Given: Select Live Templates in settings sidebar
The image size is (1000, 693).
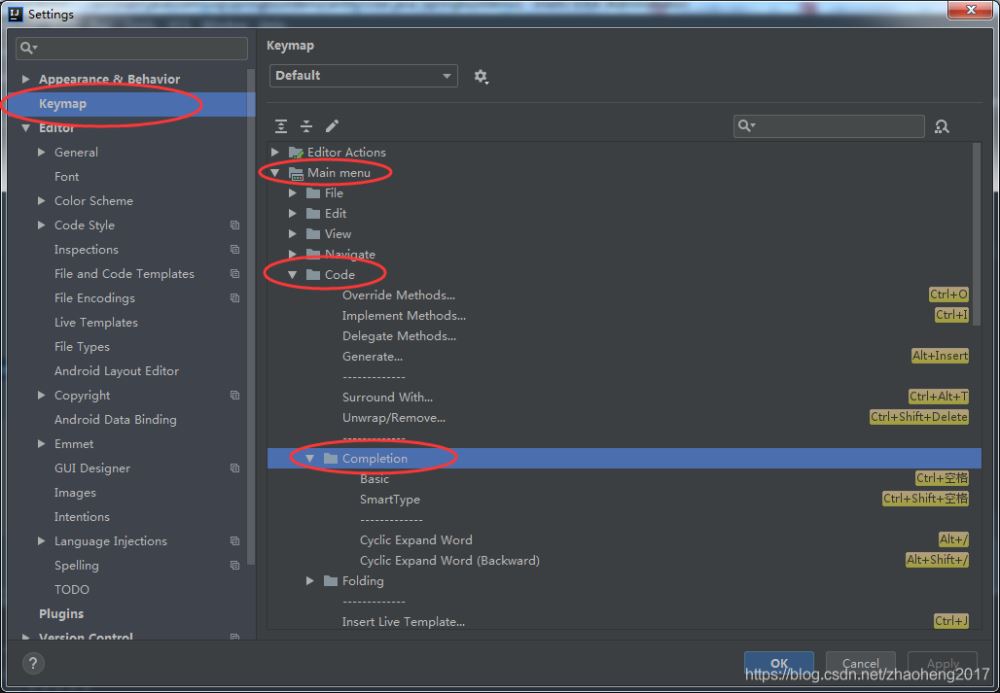Looking at the screenshot, I should (x=96, y=323).
